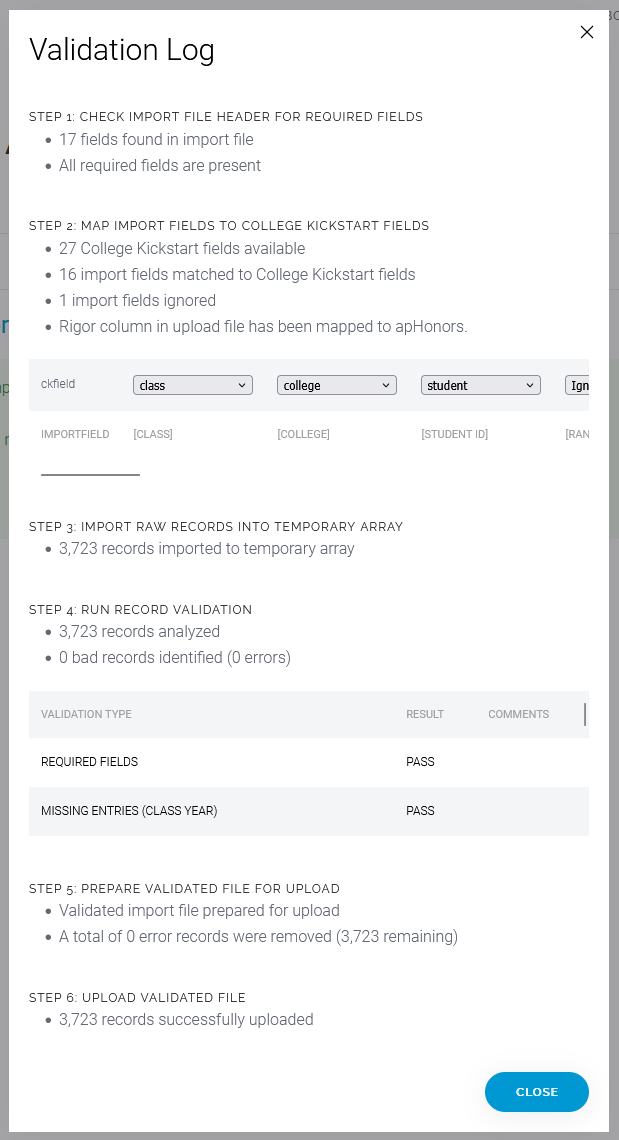The height and width of the screenshot is (1140, 619).
Task: Click the 'STEP 6: UPLOAD VALIDATED FILE' heading
Action: pyautogui.click(x=137, y=998)
